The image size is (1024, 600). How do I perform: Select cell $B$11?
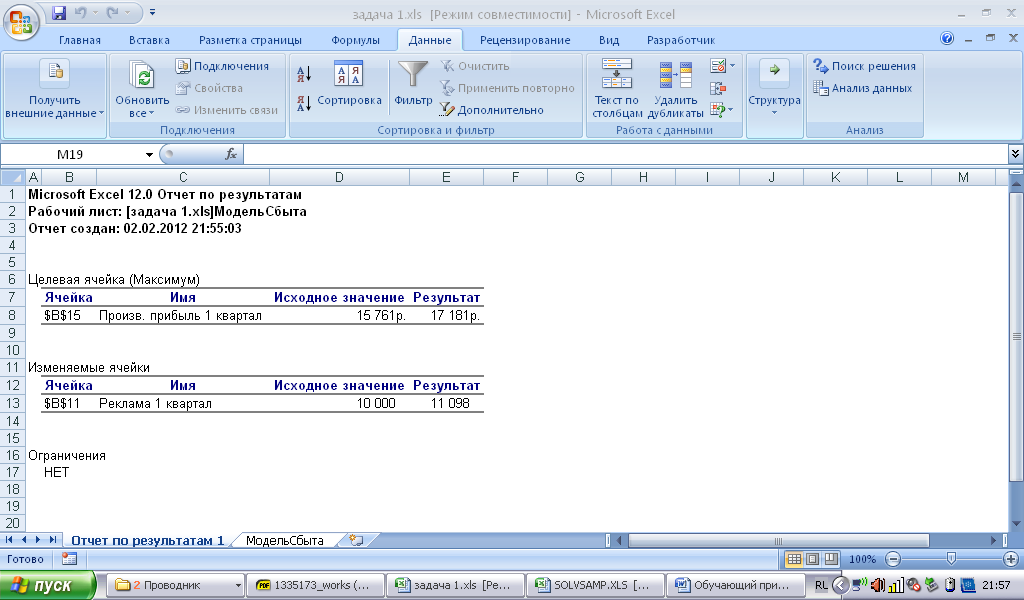[x=69, y=403]
